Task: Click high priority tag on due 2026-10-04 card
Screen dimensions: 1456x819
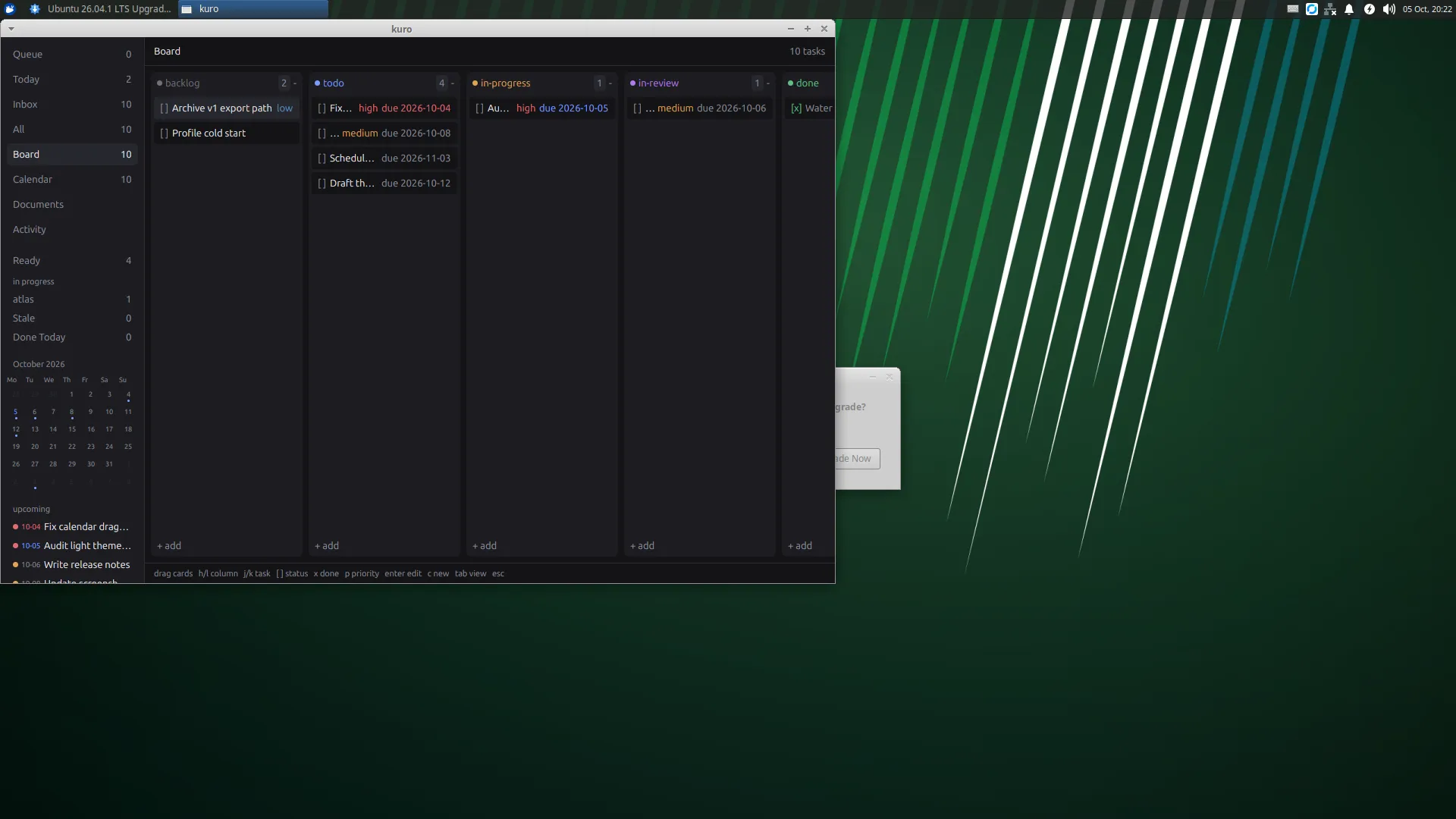Action: pyautogui.click(x=368, y=108)
